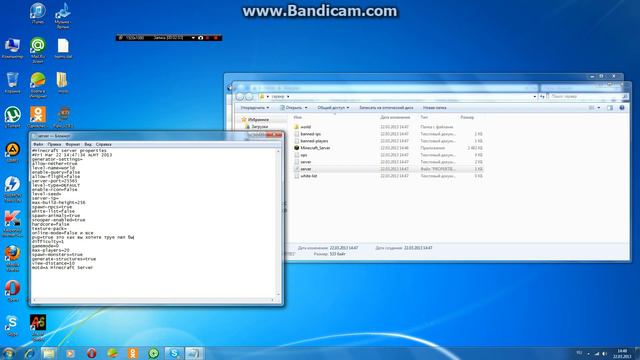This screenshot has width=640, height=360.
Task: Select the white-list file in Explorer
Action: [x=309, y=176]
